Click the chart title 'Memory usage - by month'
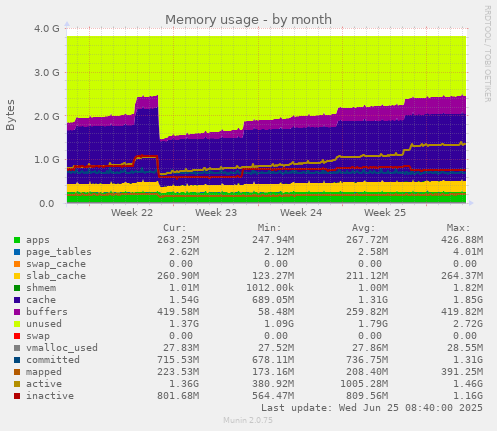 (x=248, y=20)
